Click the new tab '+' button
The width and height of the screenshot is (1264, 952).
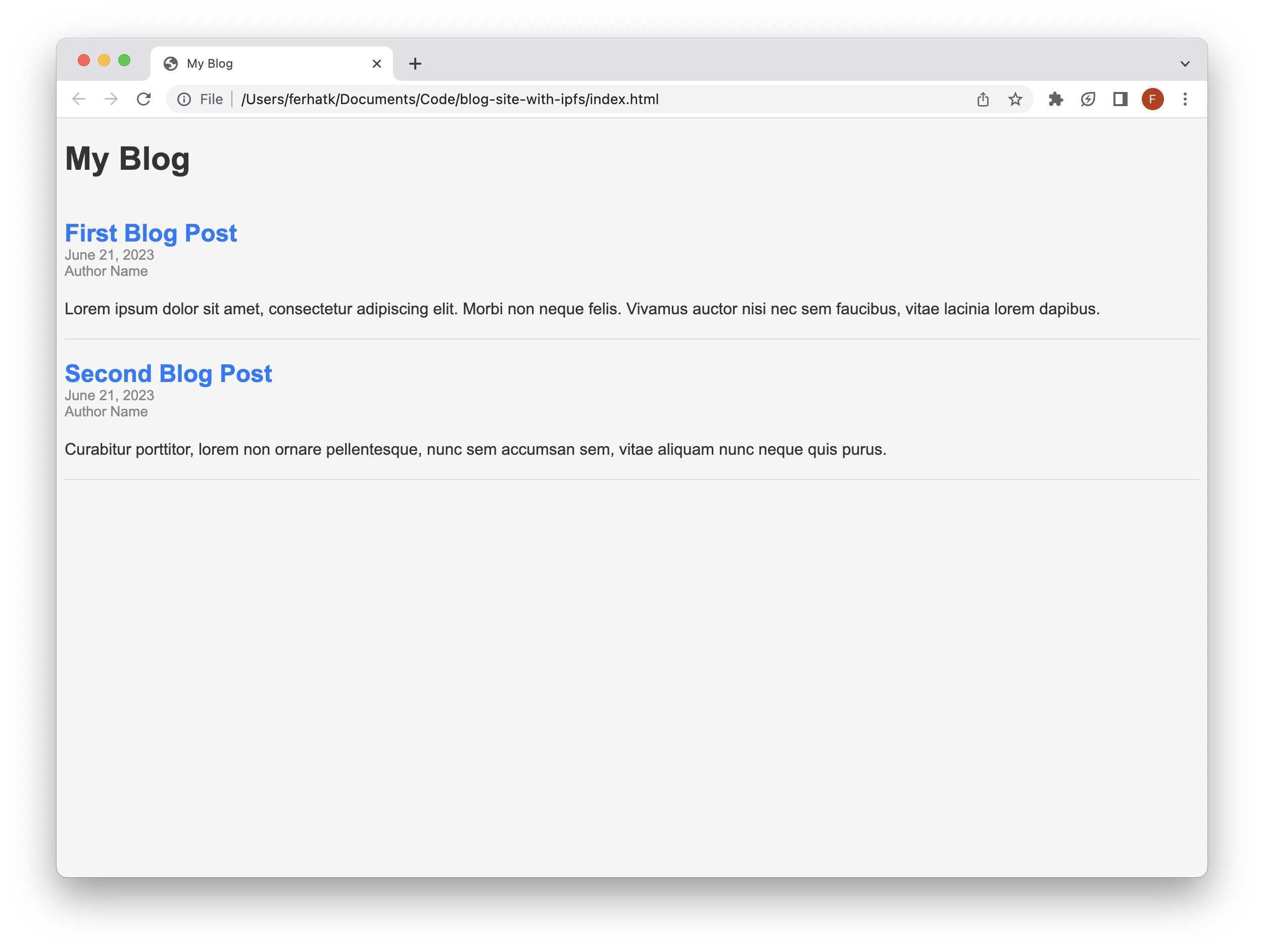pyautogui.click(x=417, y=63)
